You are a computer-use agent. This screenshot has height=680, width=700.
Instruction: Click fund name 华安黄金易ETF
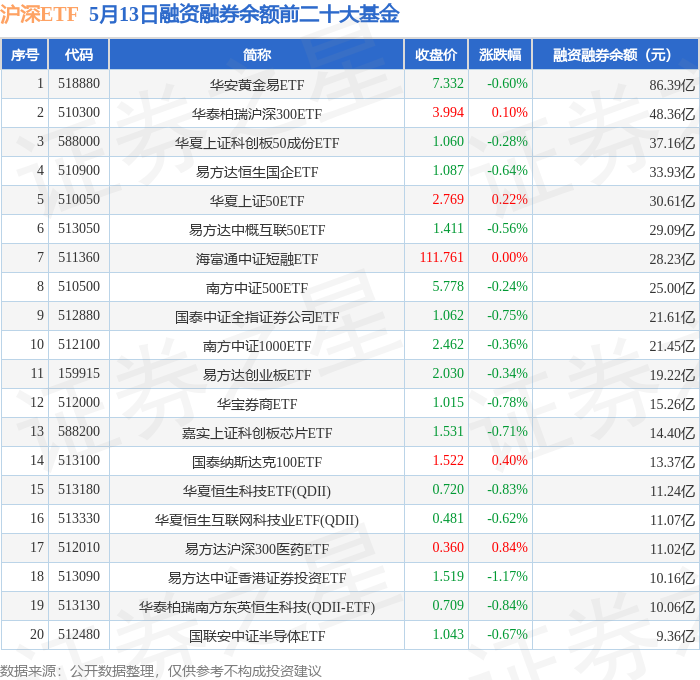tap(257, 85)
